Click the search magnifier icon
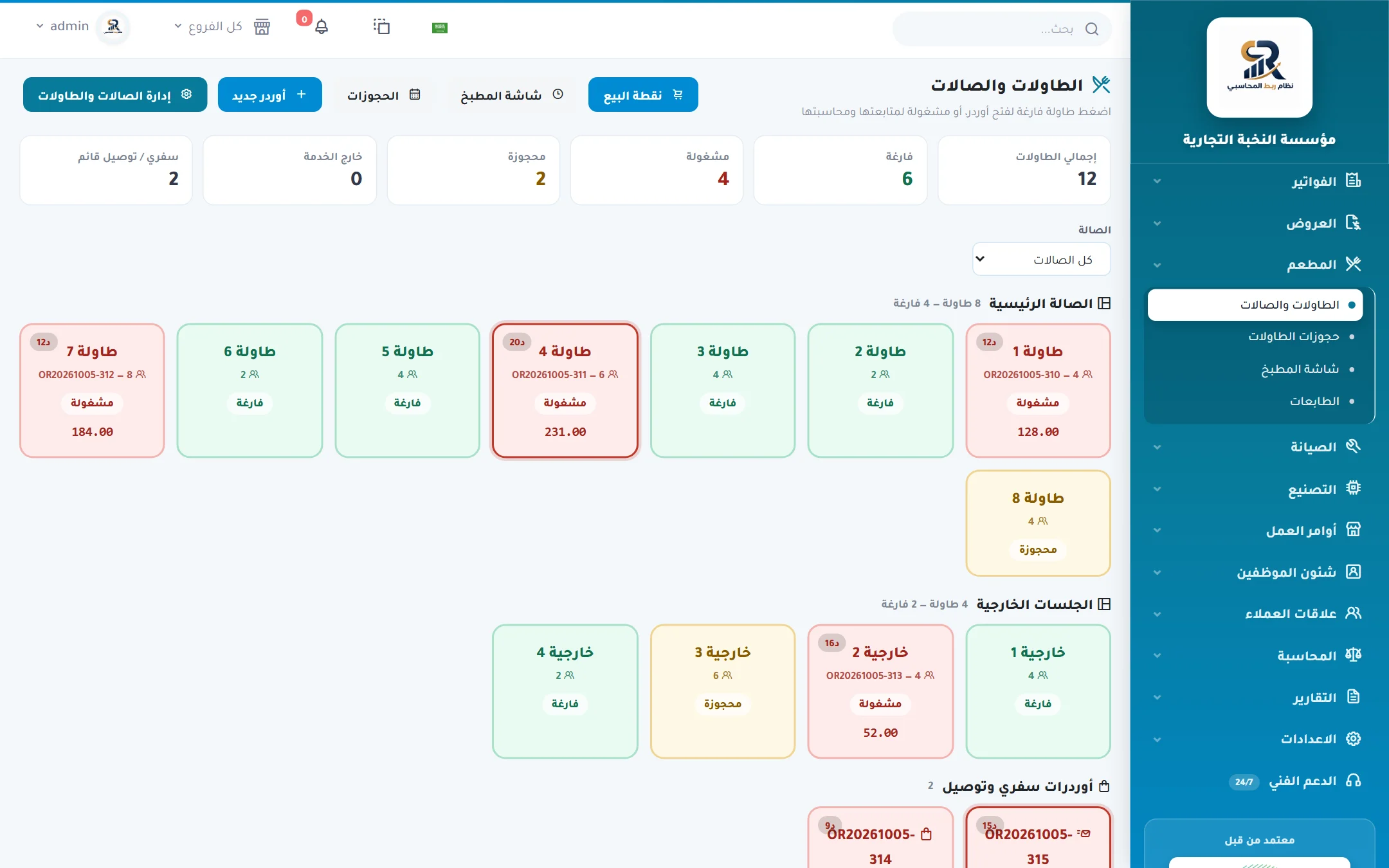Screen dimensions: 1389x868 pos(1091,29)
